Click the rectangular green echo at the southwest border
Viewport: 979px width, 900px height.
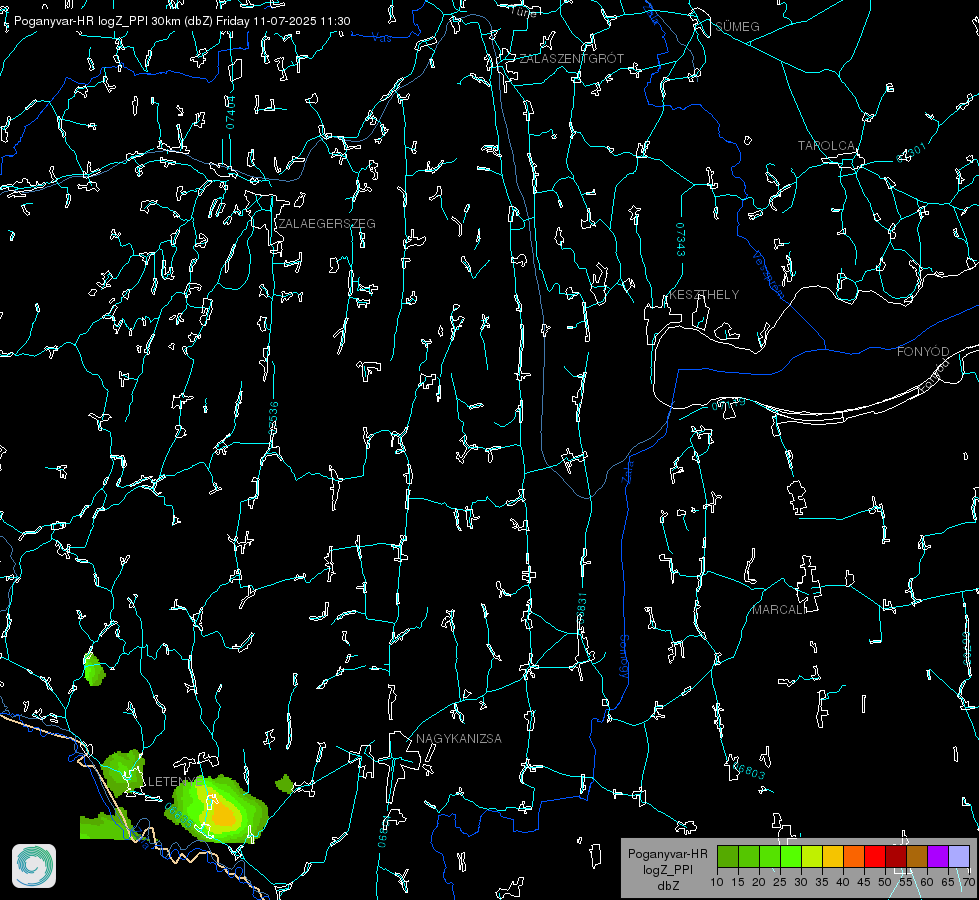click(x=104, y=826)
